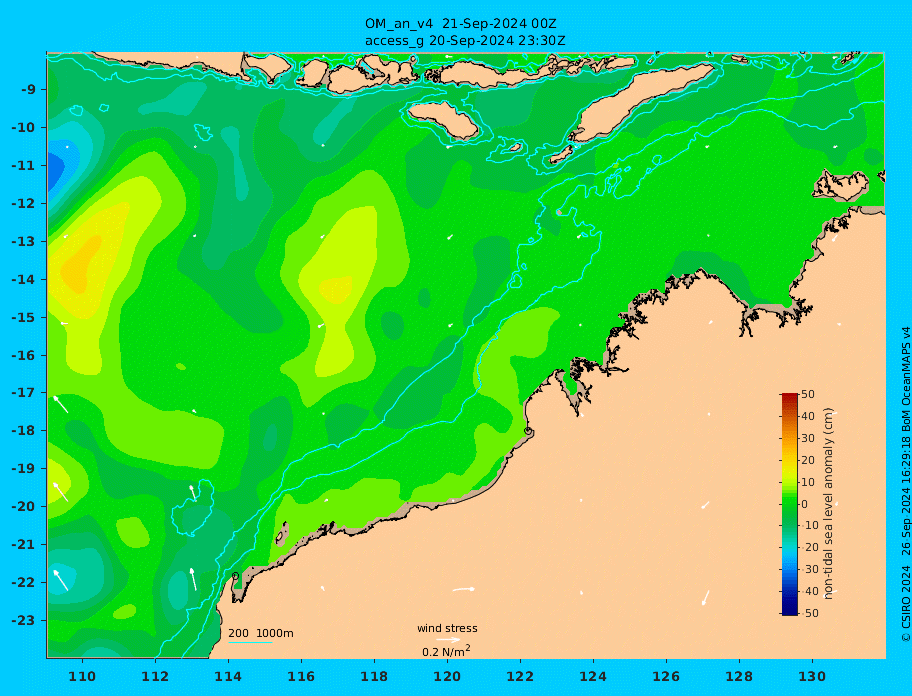This screenshot has height=696, width=912.
Task: Click latitude axis label -12
Action: click(x=23, y=204)
